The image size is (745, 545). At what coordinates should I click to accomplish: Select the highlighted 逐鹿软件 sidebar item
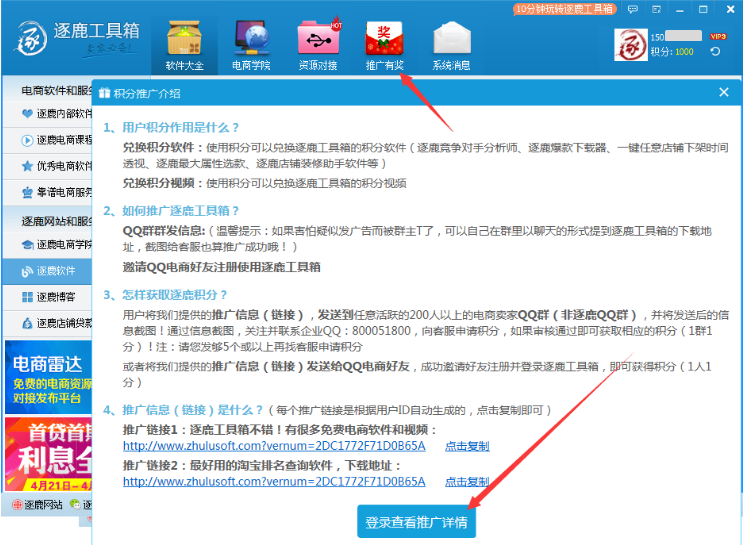[x=47, y=271]
